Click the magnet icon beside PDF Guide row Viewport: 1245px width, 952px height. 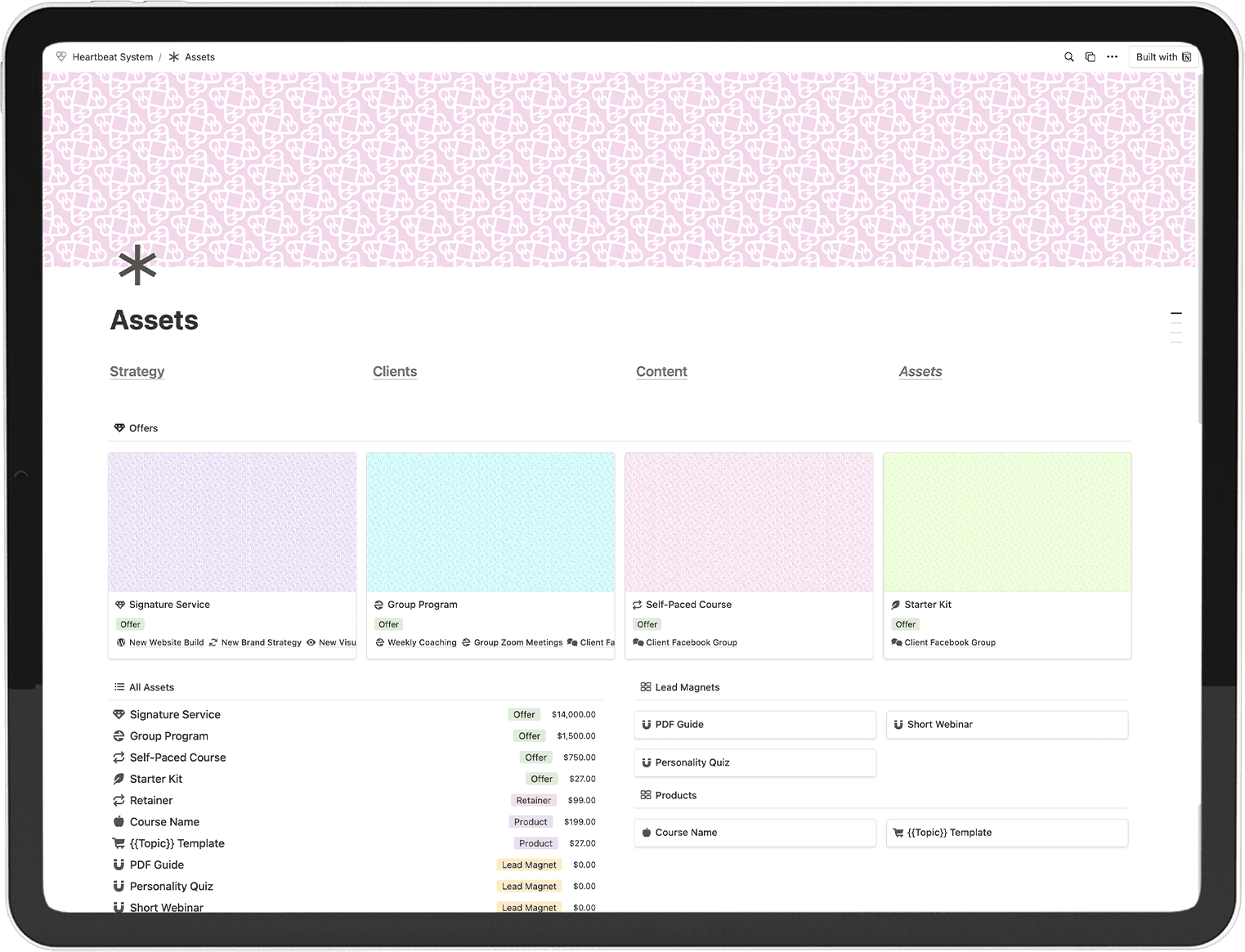point(119,865)
